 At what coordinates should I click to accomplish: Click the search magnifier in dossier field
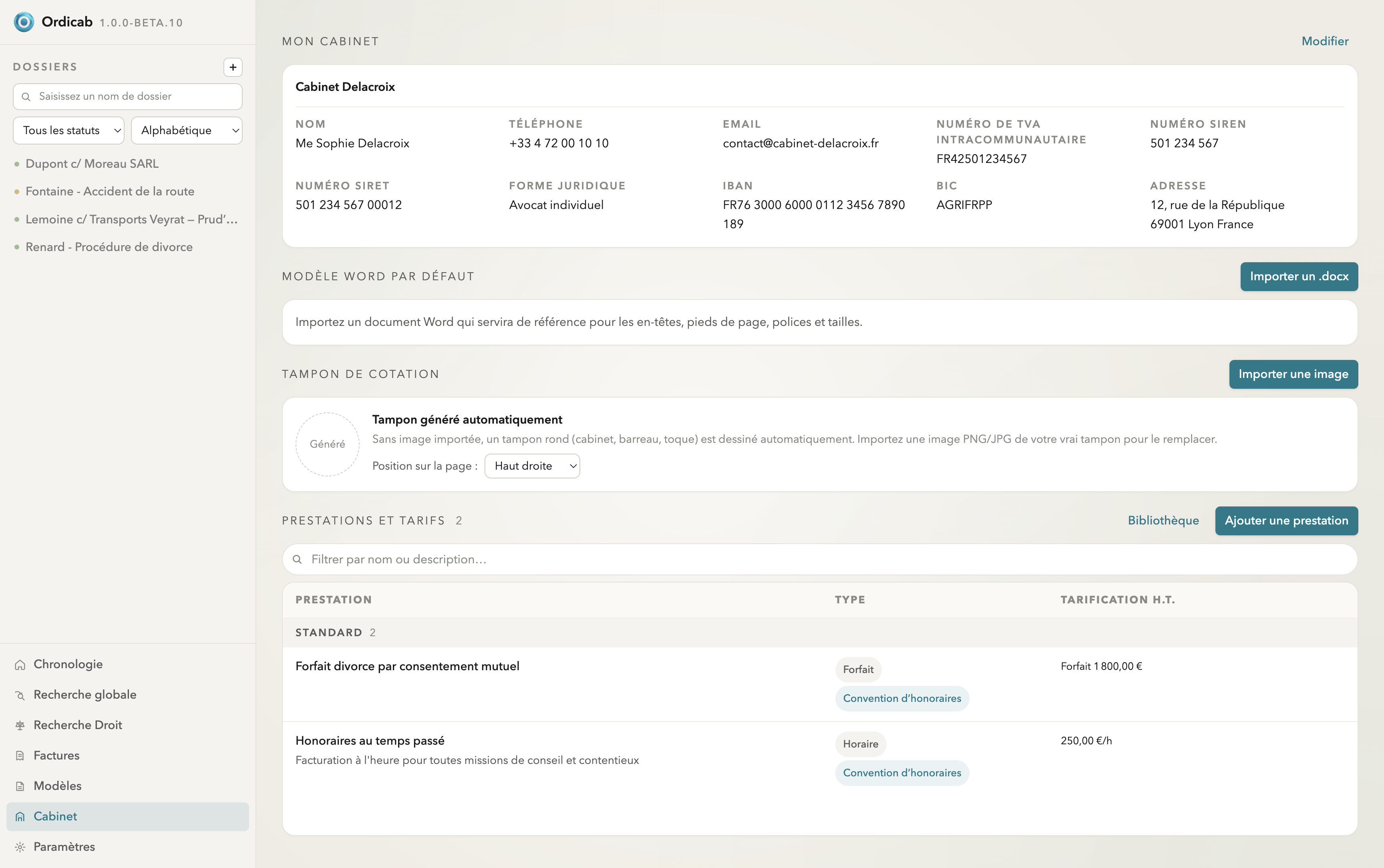point(26,96)
